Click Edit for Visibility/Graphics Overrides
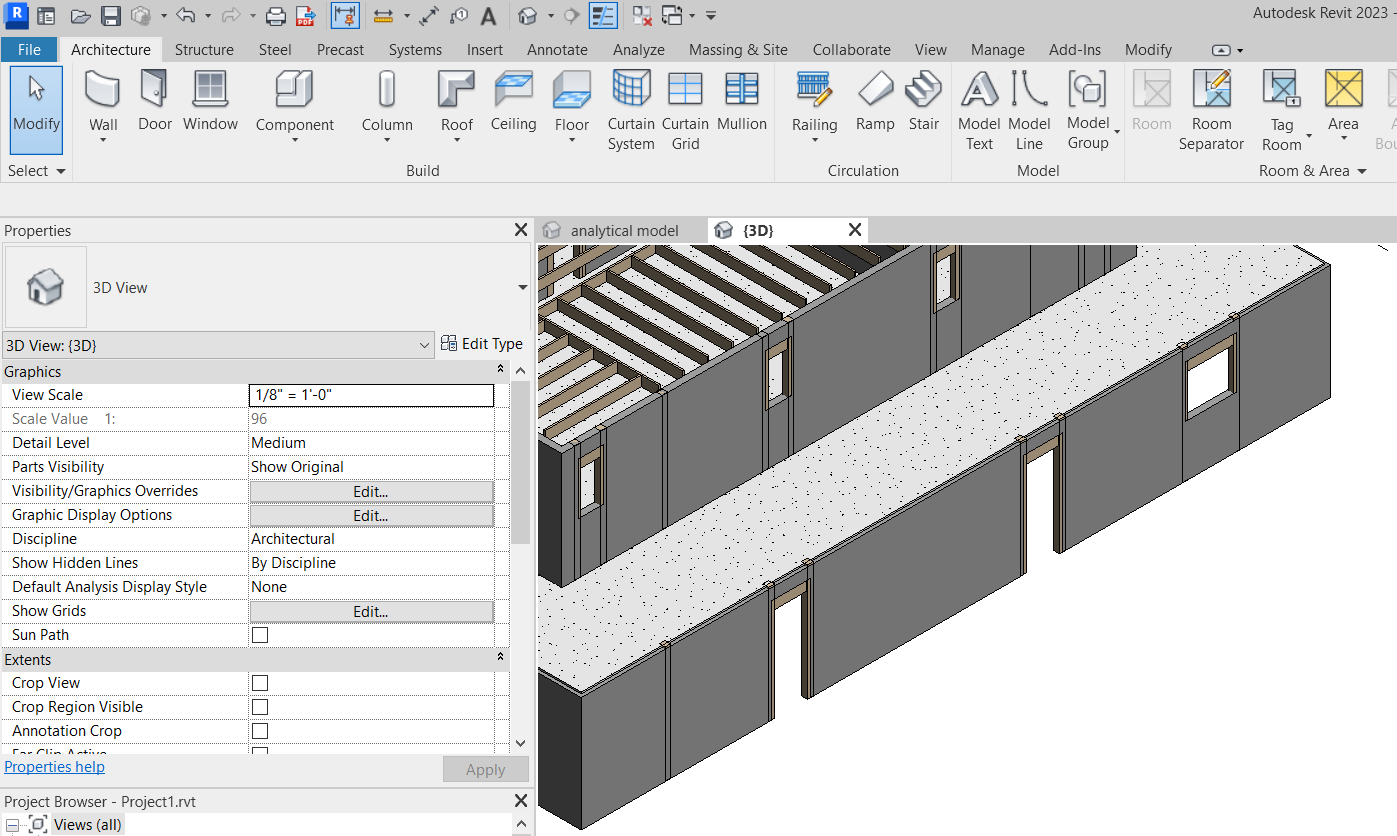Viewport: 1397px width, 836px height. click(370, 491)
